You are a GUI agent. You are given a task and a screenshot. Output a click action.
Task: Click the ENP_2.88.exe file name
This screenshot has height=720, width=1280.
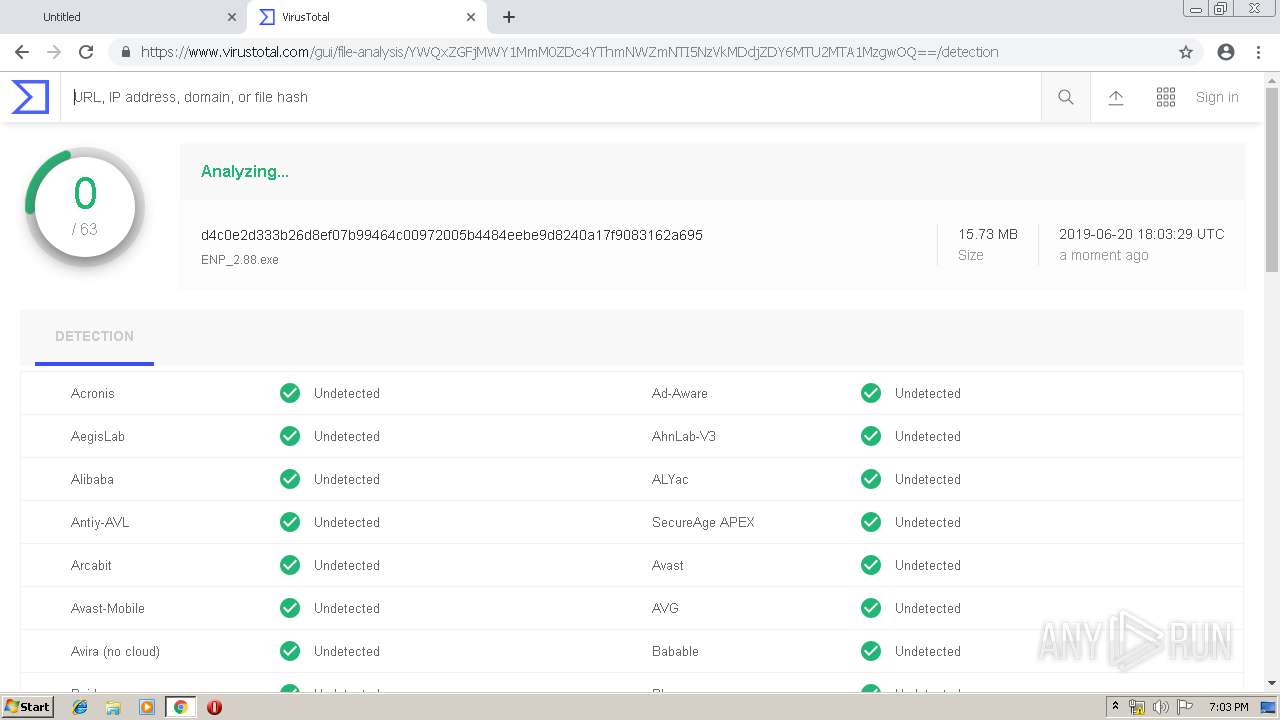click(240, 260)
